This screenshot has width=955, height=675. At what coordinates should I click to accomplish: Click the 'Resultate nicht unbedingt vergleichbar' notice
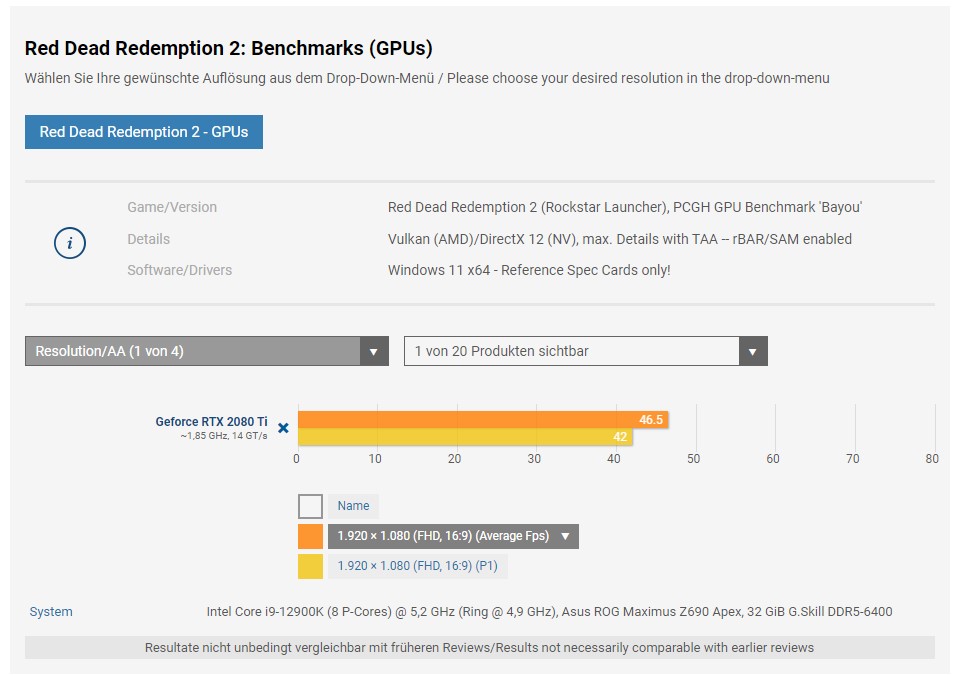click(479, 648)
